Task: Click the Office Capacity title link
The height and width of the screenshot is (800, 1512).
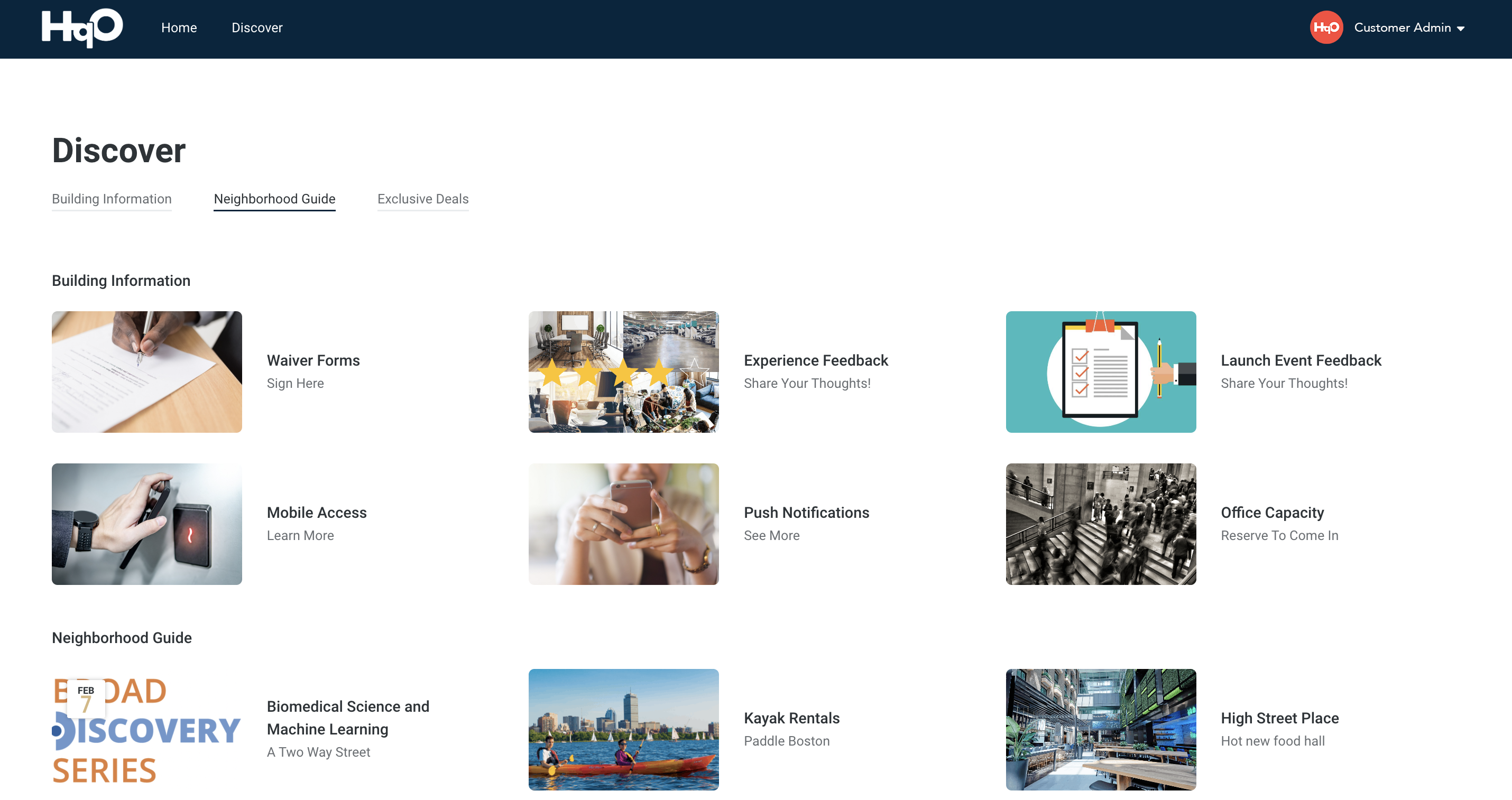Action: point(1272,512)
